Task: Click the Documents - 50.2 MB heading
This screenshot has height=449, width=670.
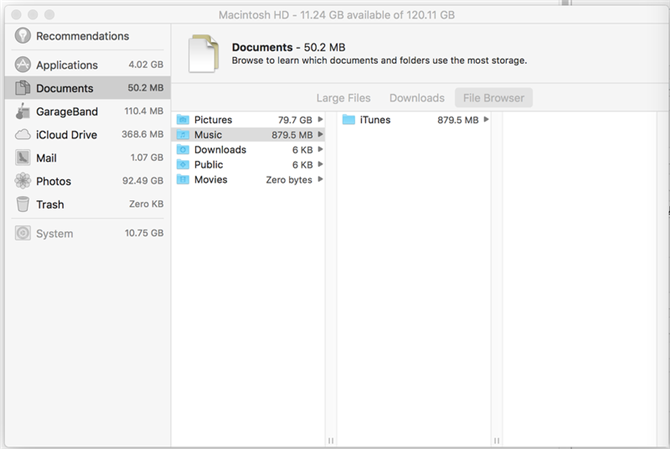Action: pos(288,47)
